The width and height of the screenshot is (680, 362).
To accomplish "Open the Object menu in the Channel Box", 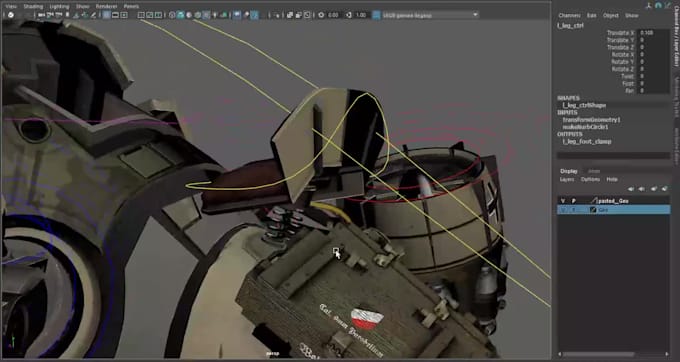I will [611, 15].
